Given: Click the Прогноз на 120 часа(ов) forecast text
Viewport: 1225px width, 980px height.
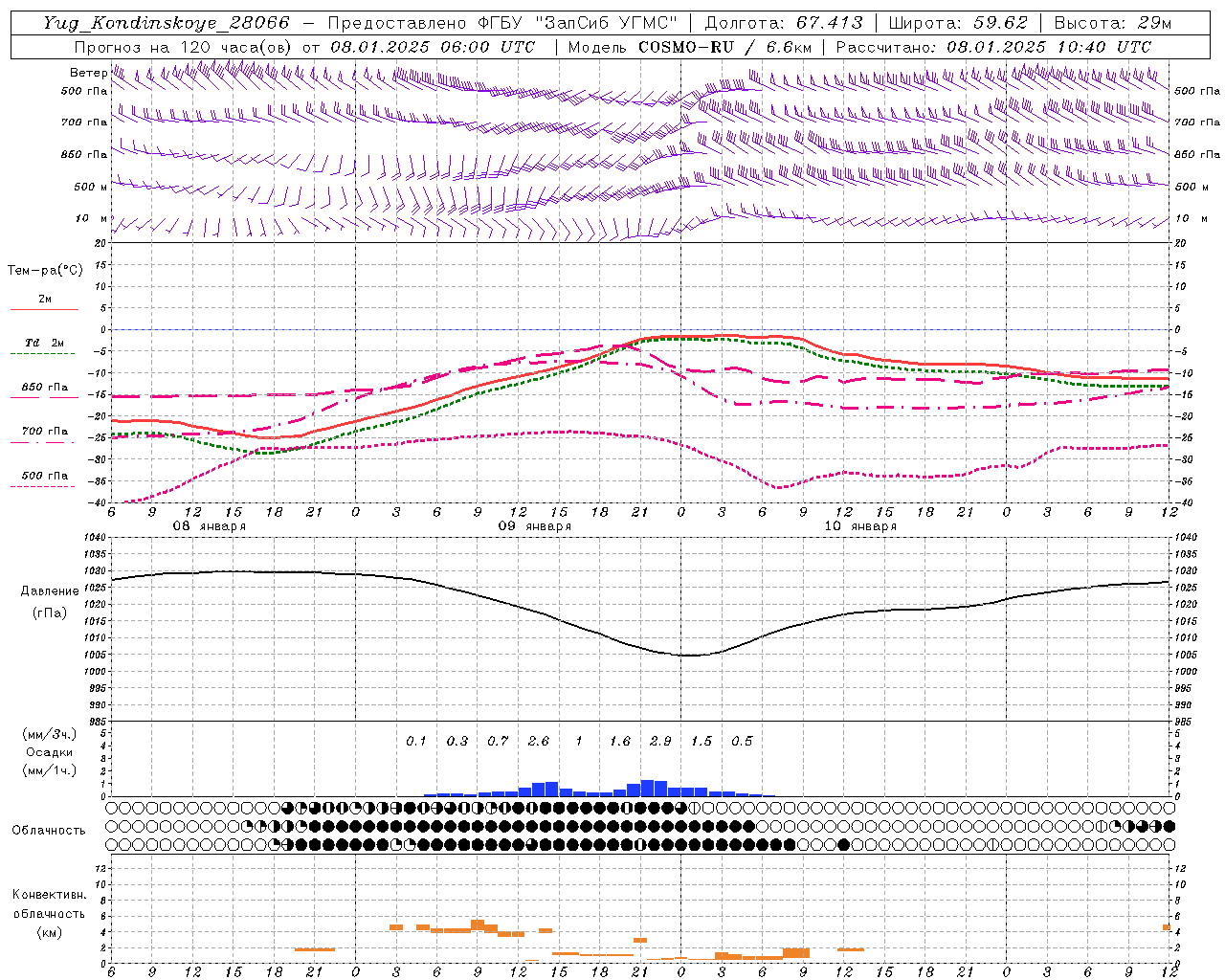Looking at the screenshot, I should point(184,47).
